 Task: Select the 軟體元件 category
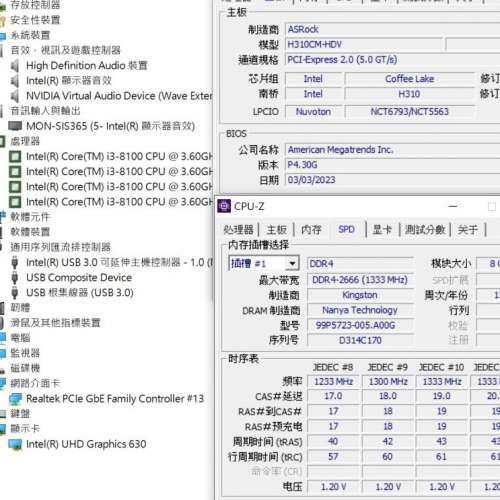[30, 217]
